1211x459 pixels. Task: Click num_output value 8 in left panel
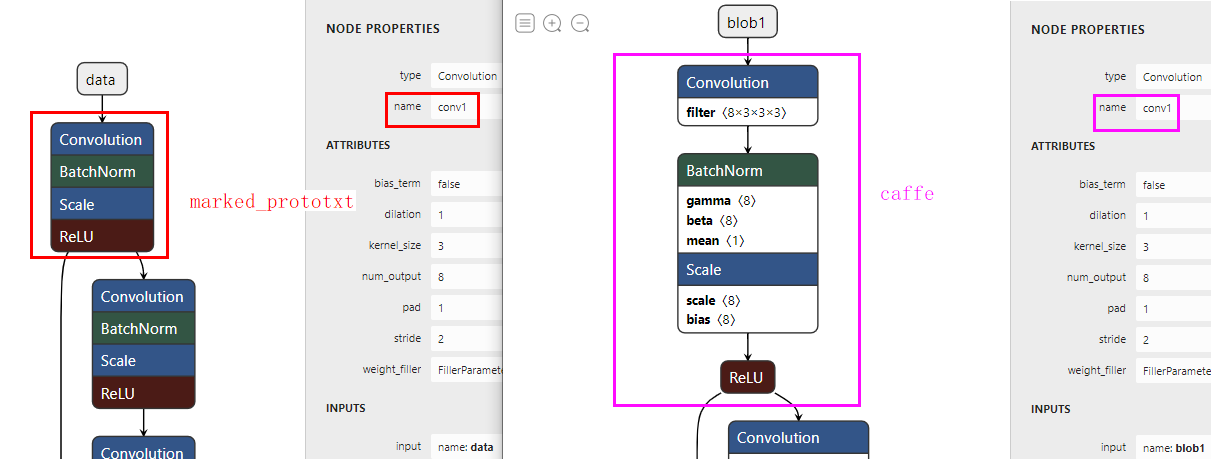click(x=466, y=277)
